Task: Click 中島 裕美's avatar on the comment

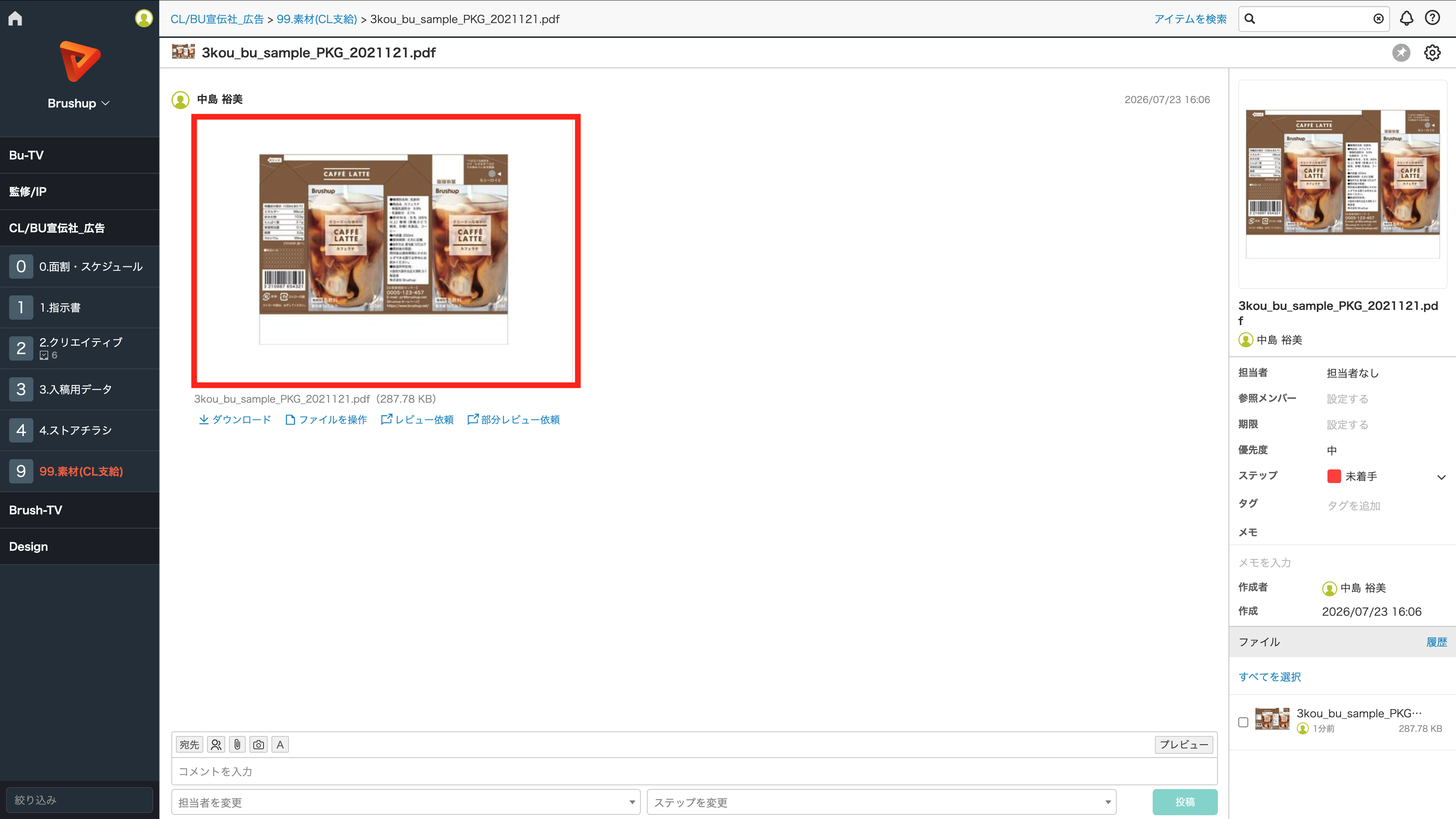Action: coord(180,100)
